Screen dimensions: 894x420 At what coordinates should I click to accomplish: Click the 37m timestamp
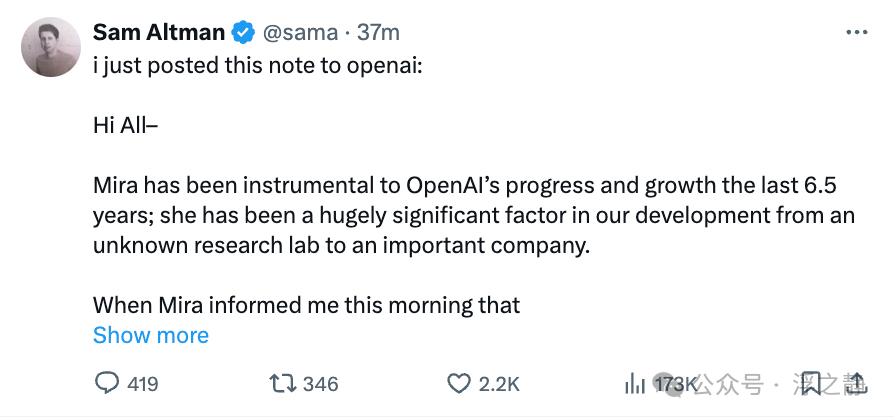(x=379, y=33)
